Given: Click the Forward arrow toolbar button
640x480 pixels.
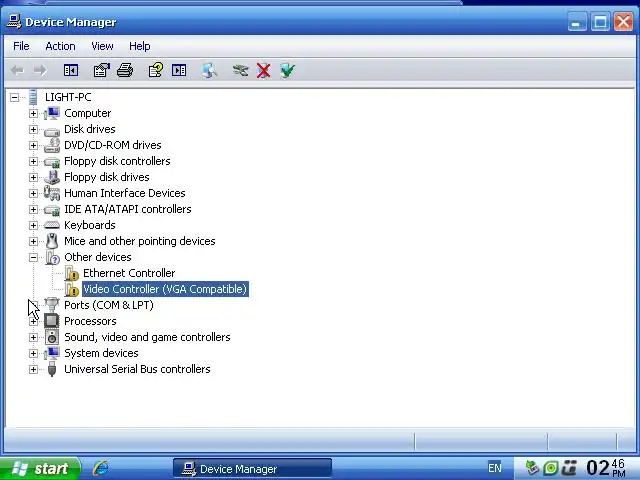Looking at the screenshot, I should [40, 71].
